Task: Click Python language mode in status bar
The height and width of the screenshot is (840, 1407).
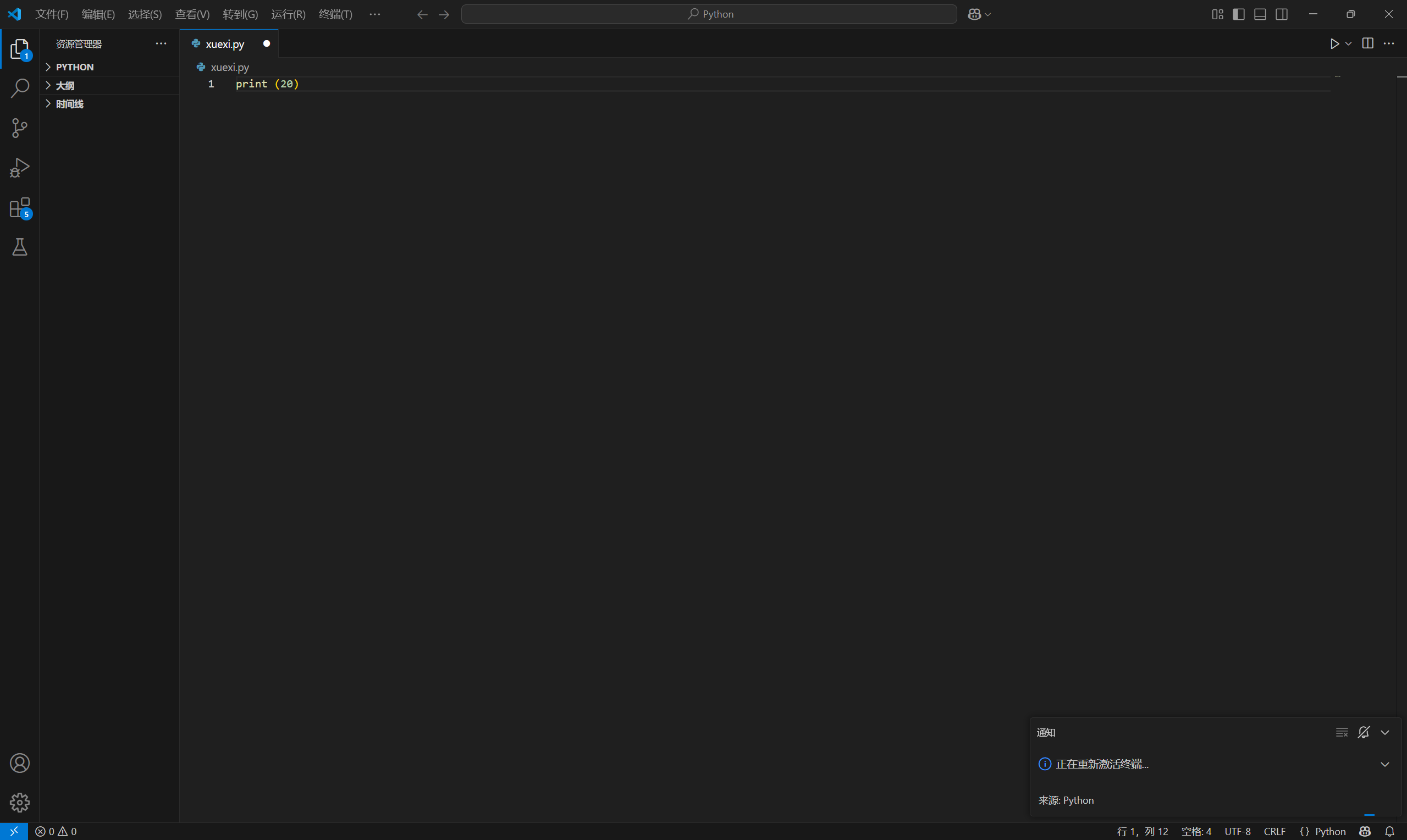Action: click(x=1329, y=831)
